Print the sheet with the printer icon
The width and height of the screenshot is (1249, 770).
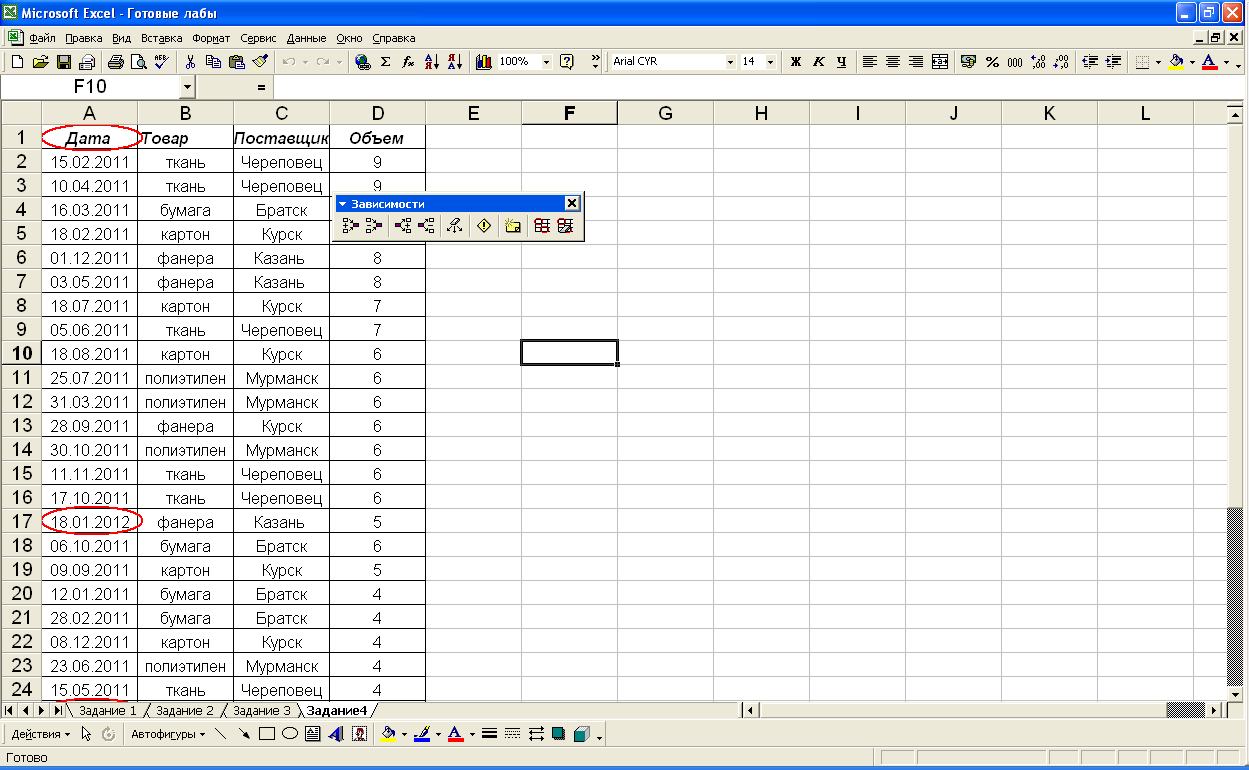(x=116, y=61)
